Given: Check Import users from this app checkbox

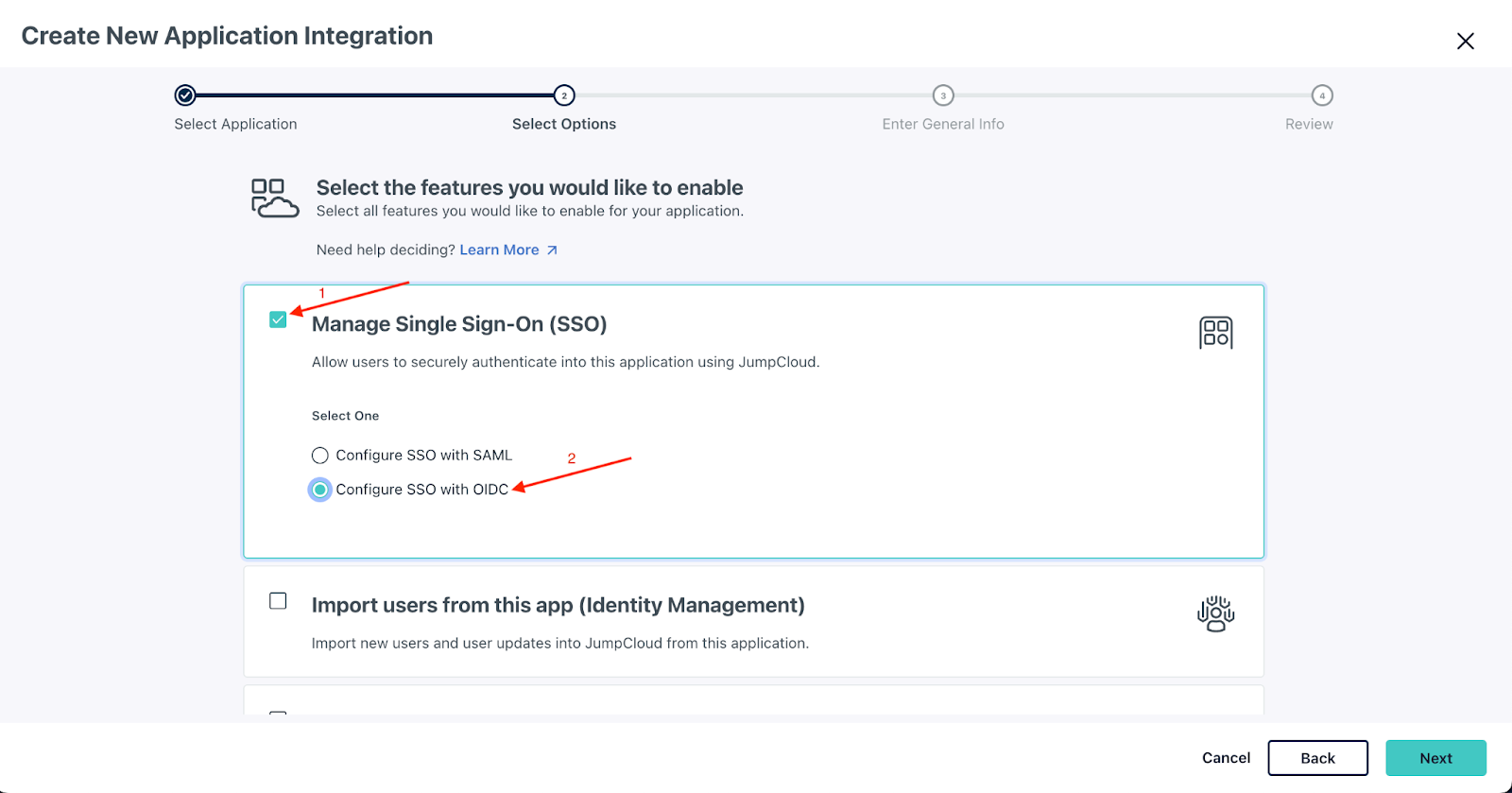Looking at the screenshot, I should coord(278,601).
